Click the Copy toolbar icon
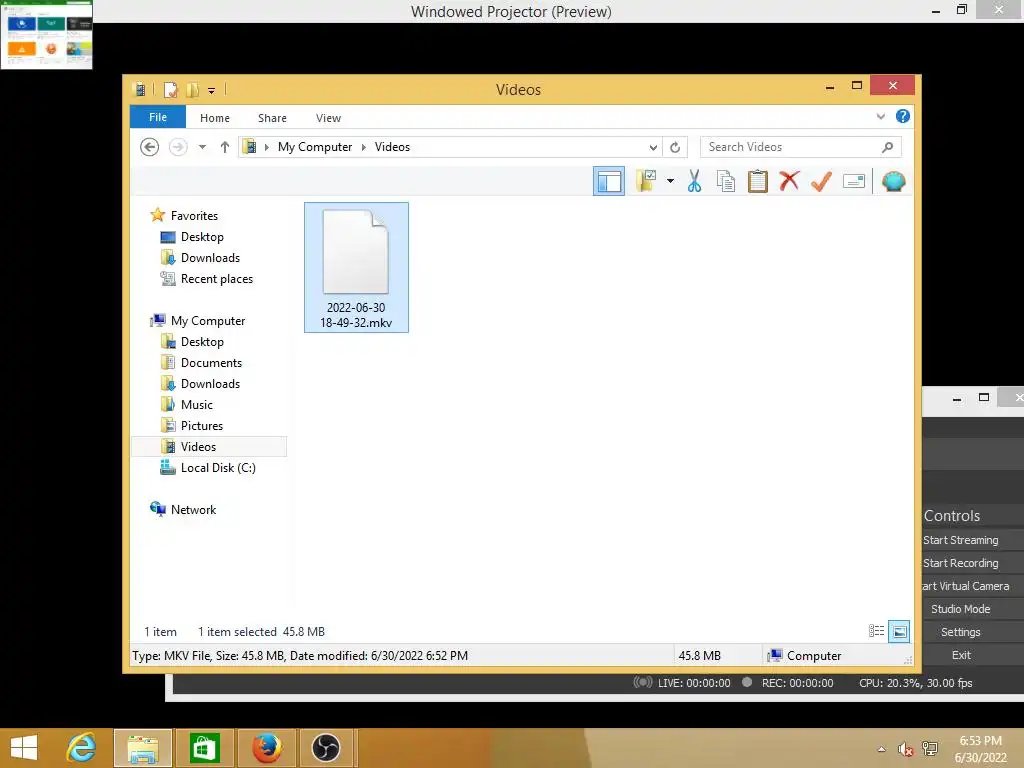The image size is (1024, 768). (x=726, y=181)
